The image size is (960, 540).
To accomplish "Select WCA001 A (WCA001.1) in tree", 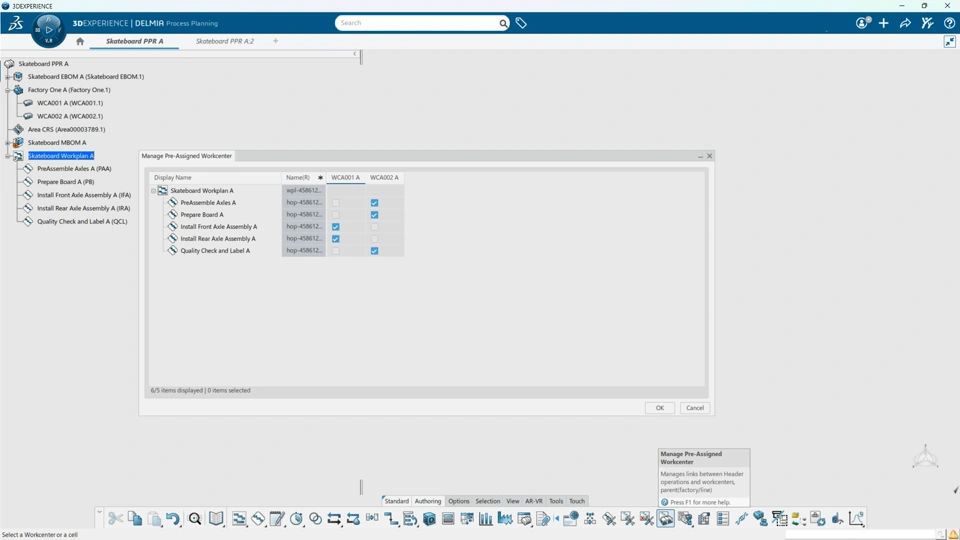I will point(70,103).
